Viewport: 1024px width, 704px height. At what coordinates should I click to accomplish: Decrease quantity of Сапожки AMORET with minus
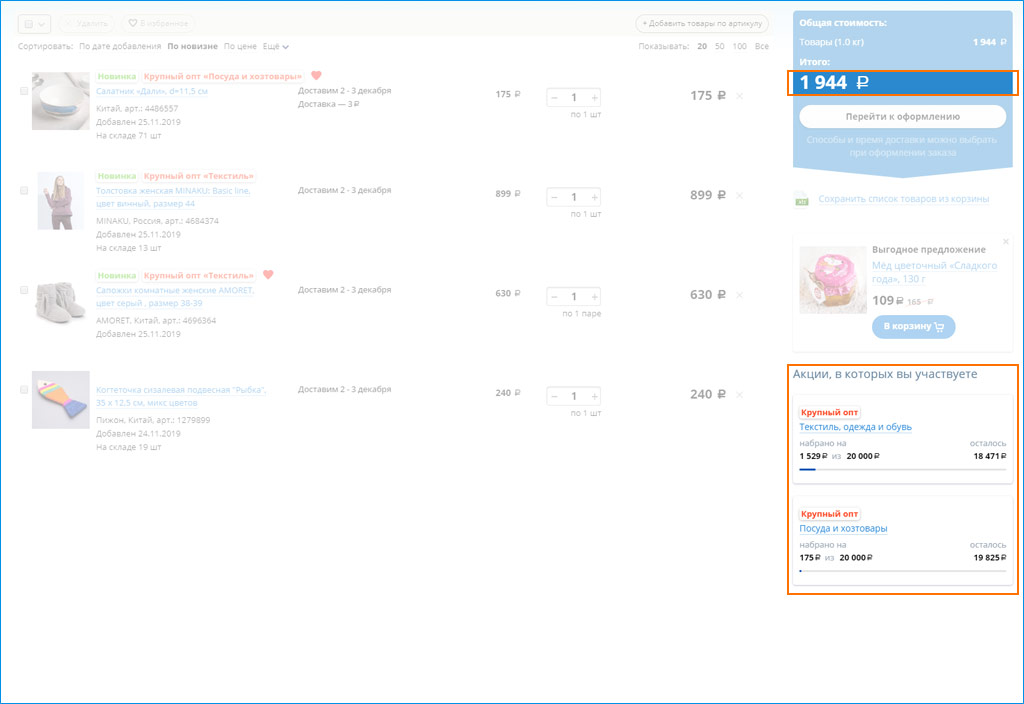tap(554, 297)
